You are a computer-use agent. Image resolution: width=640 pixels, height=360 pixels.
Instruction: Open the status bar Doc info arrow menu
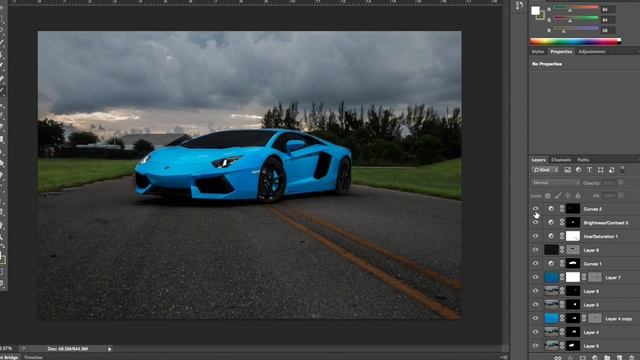[109, 349]
